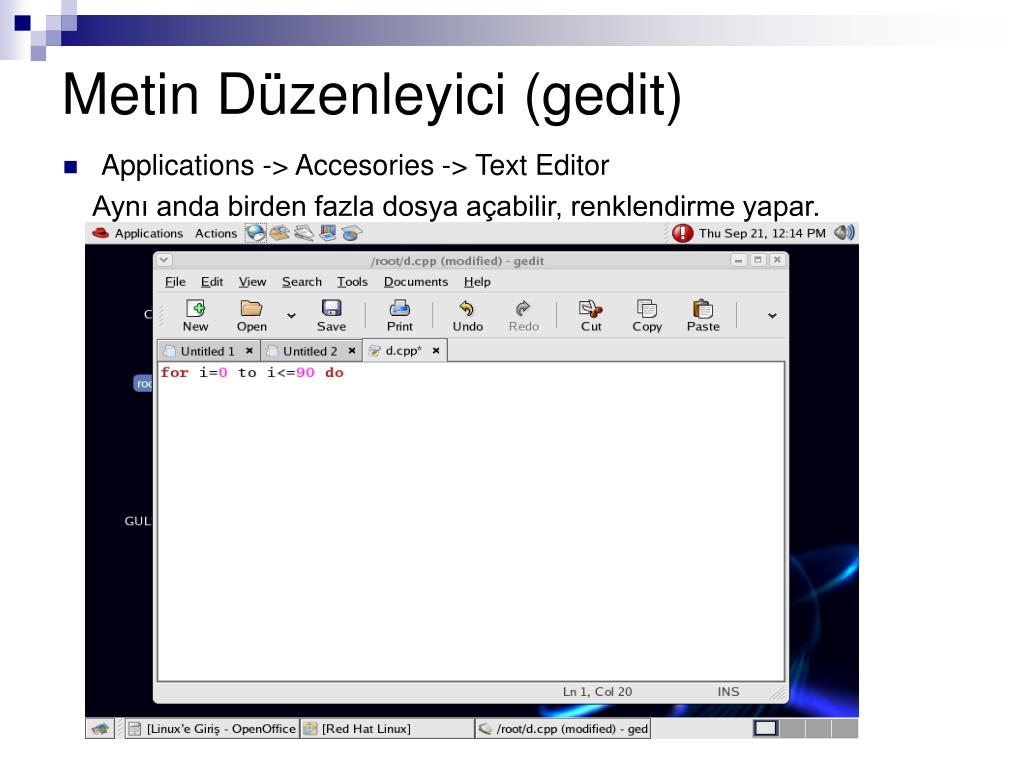1024x768 pixels.
Task: Expand the toolbar overflow chevron
Action: (772, 315)
